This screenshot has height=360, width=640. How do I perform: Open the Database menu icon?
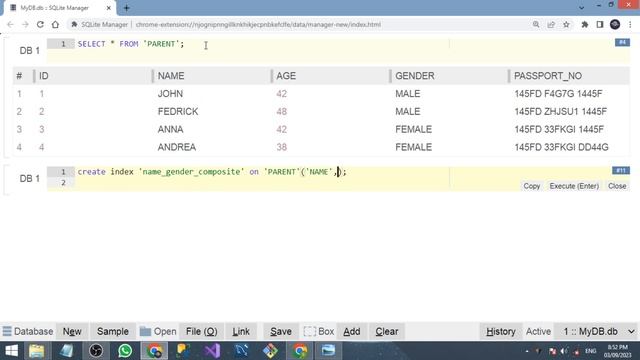[x=7, y=331]
